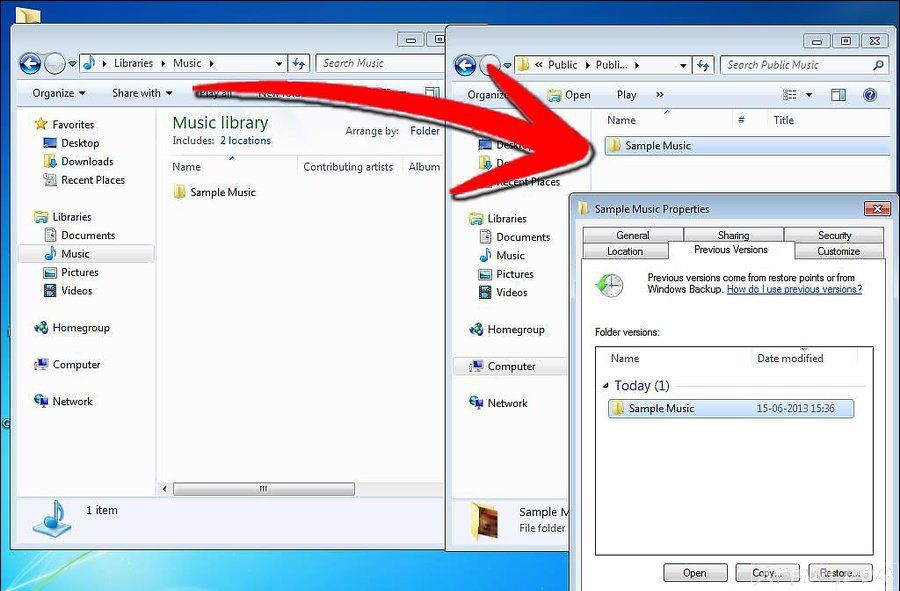Switch to the General tab
This screenshot has width=900, height=591.
[x=632, y=235]
